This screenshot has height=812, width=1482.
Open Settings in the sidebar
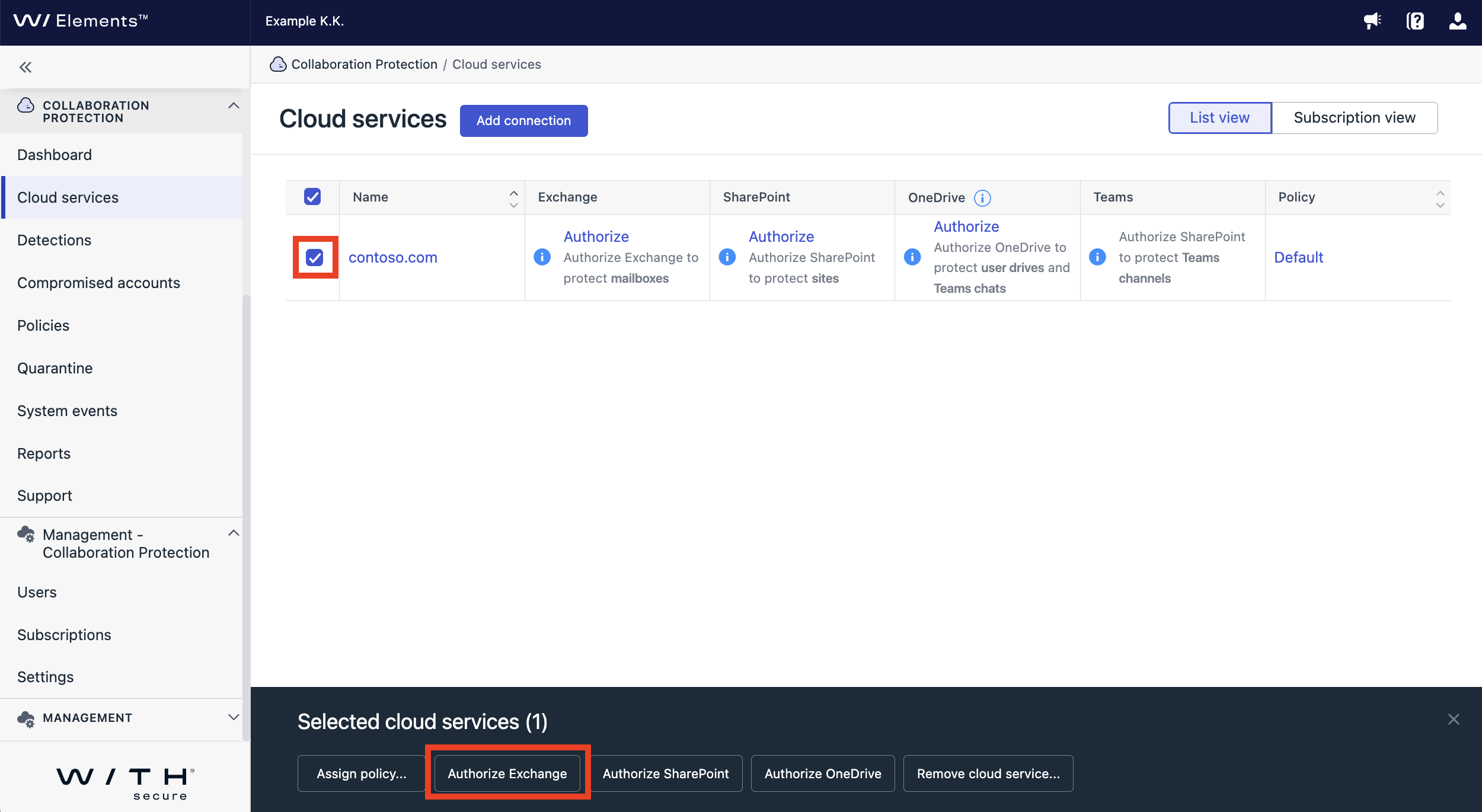122,677
